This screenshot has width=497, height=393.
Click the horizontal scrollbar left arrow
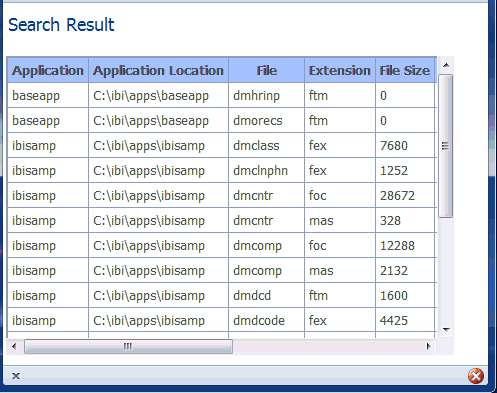point(14,347)
